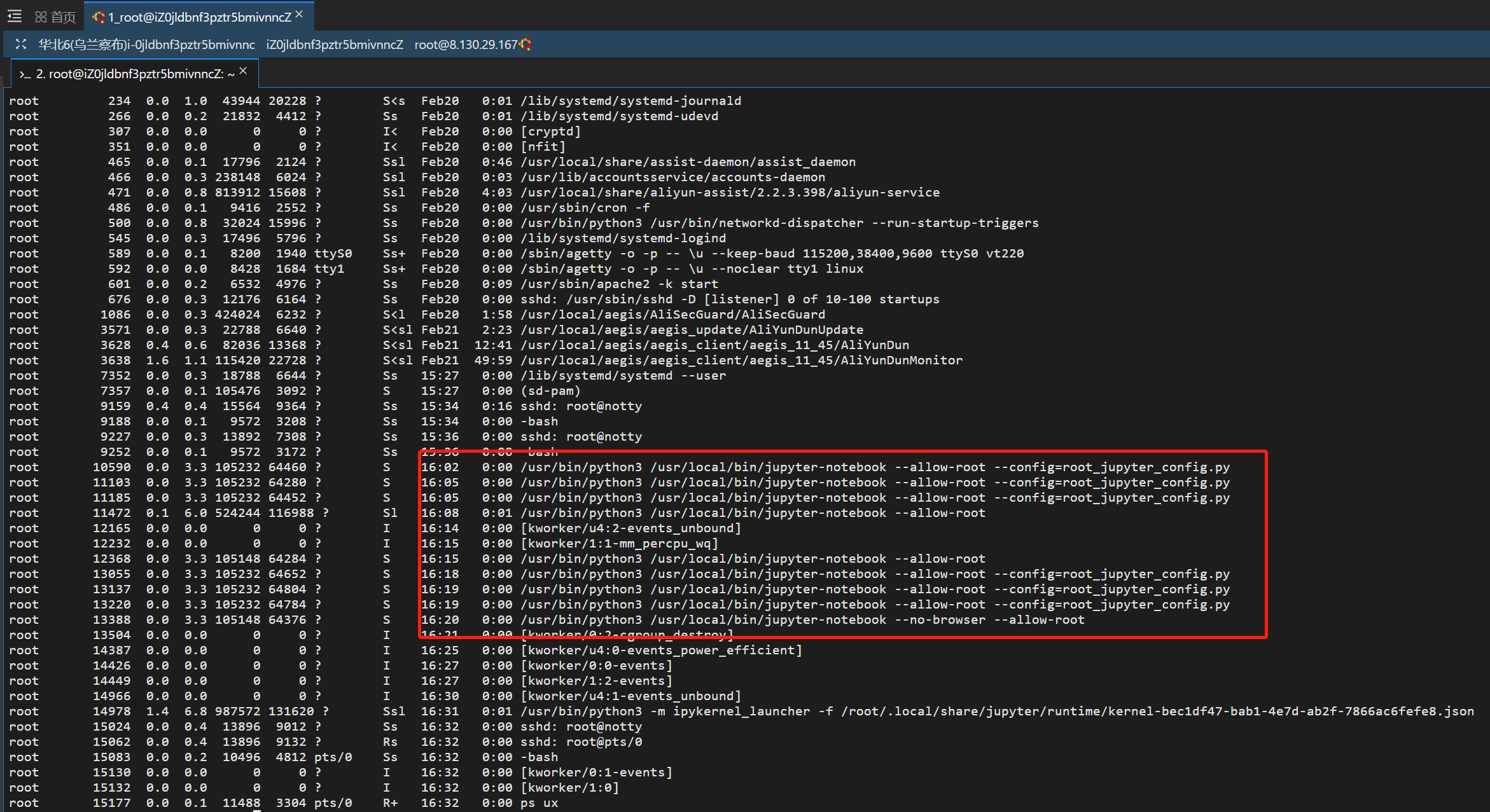
Task: Click the assist_daemon command path
Action: (x=688, y=162)
